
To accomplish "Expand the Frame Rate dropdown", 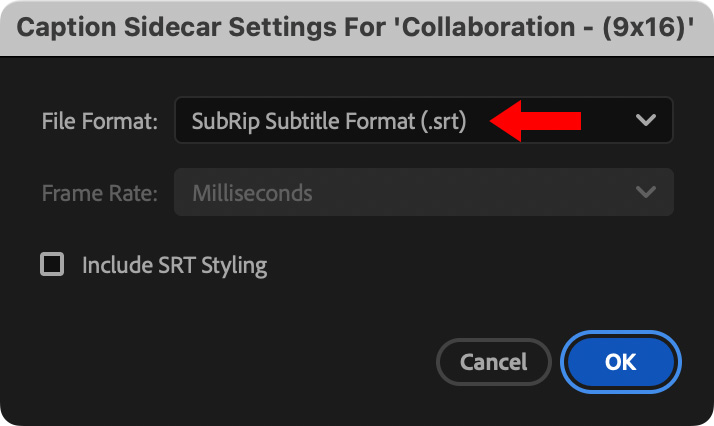I will [423, 193].
